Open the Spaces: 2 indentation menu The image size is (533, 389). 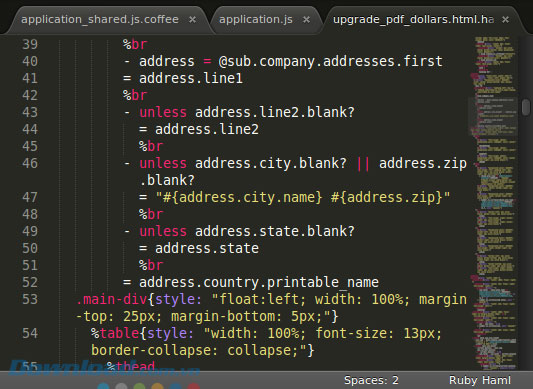coord(371,380)
